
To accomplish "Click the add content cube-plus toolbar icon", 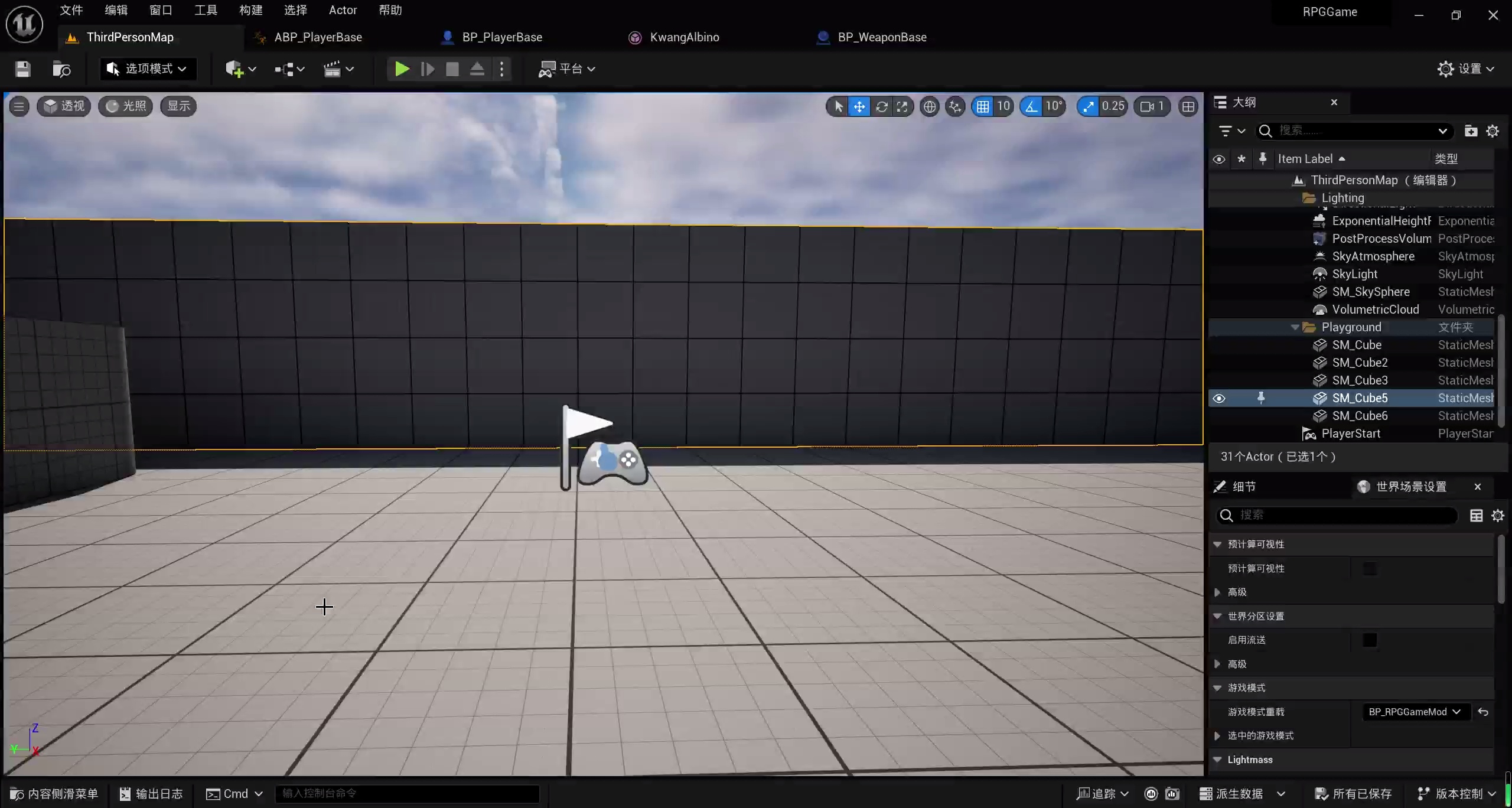I will pos(234,69).
